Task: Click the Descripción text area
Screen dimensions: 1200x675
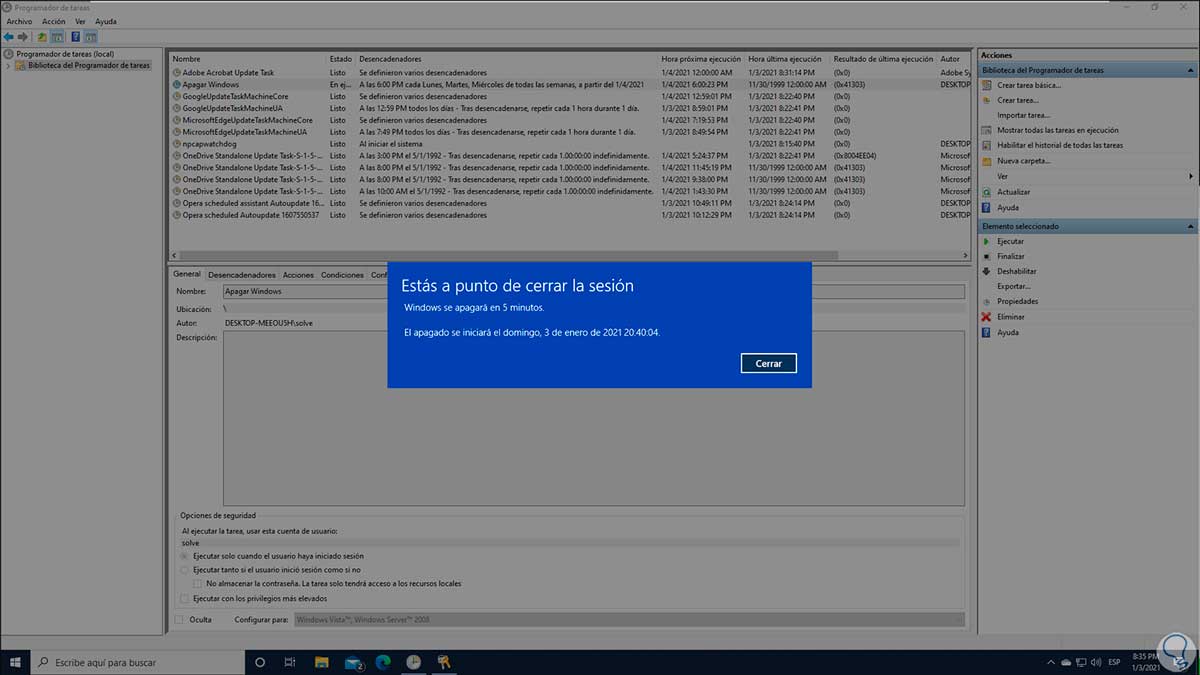Action: point(594,419)
